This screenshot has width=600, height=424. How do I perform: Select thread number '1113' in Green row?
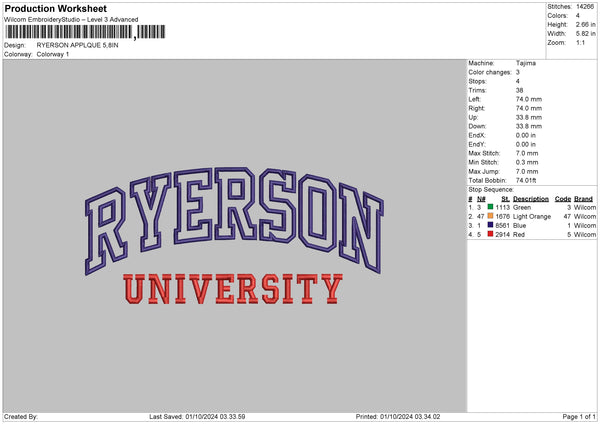[502, 207]
